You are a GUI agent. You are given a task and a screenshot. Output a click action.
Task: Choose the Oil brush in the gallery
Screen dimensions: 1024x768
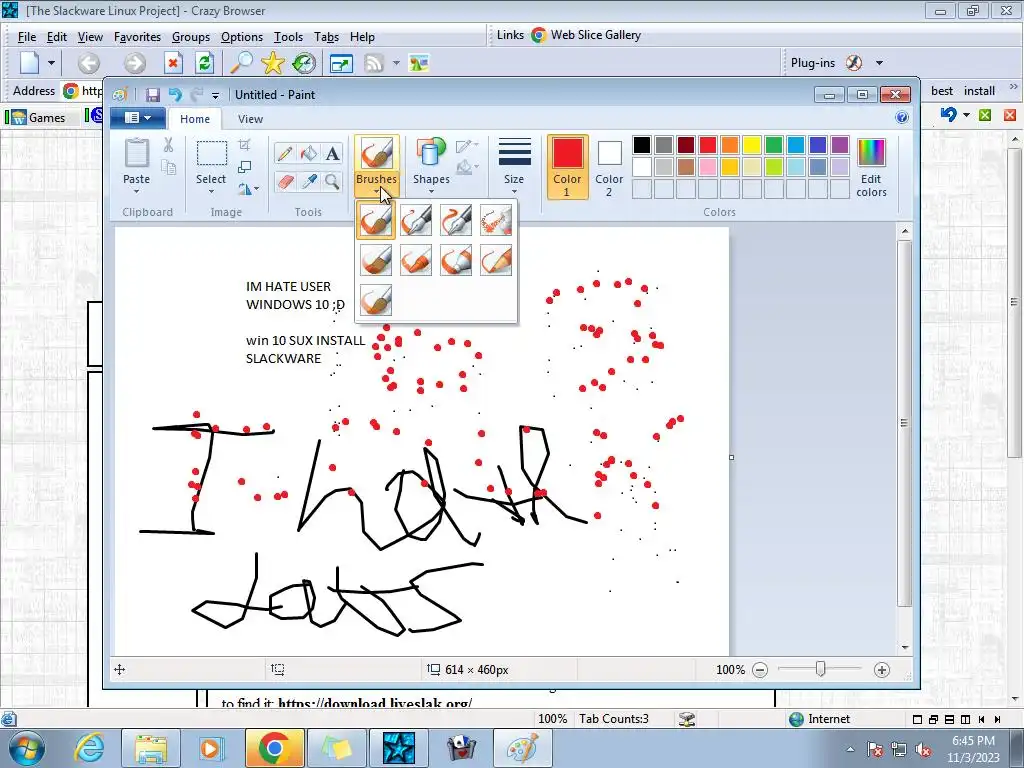(376, 260)
